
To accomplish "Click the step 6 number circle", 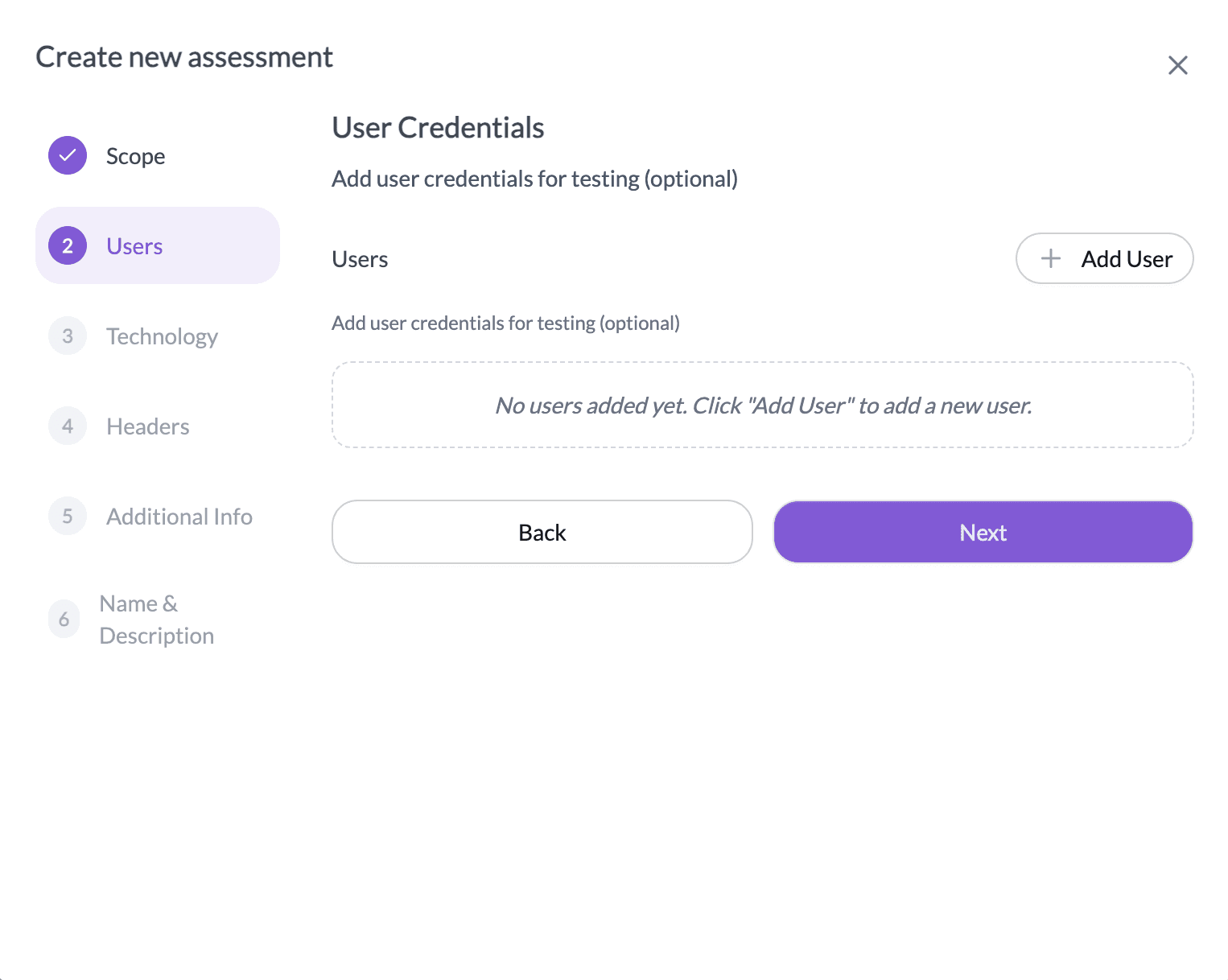I will [x=64, y=619].
